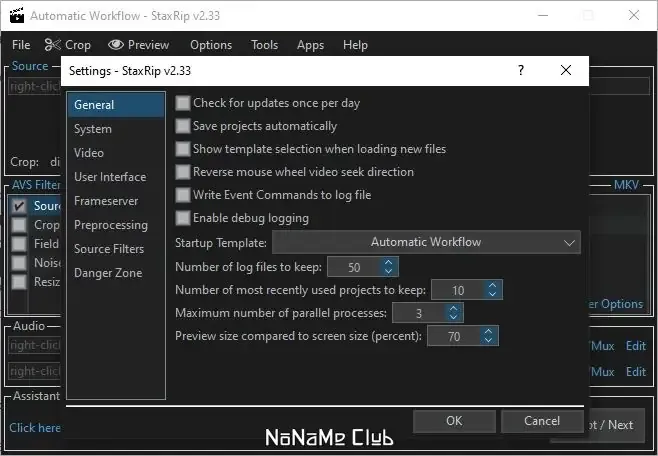Viewport: 658px width, 456px height.
Task: Open the Startup Template dropdown
Action: pos(426,242)
